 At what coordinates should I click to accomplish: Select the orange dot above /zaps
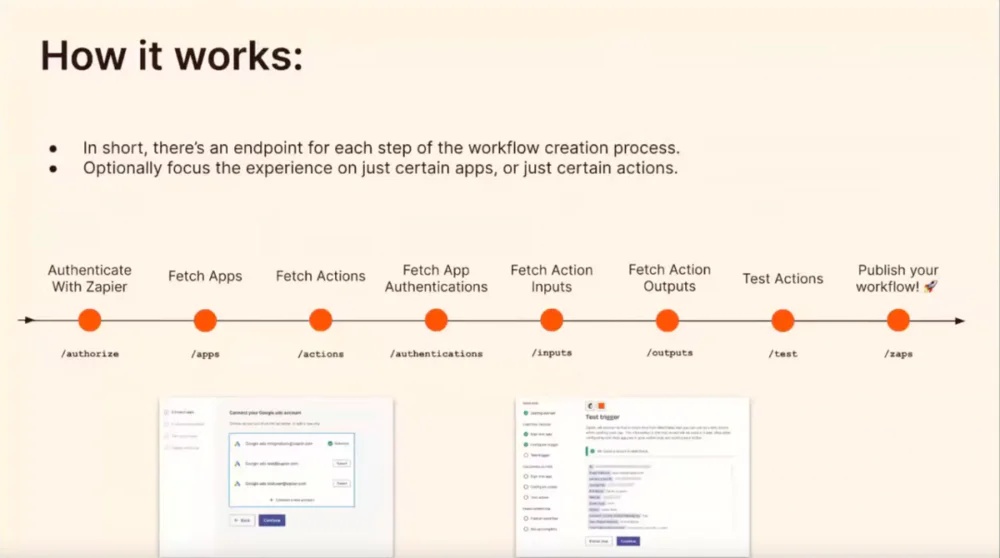click(x=898, y=320)
